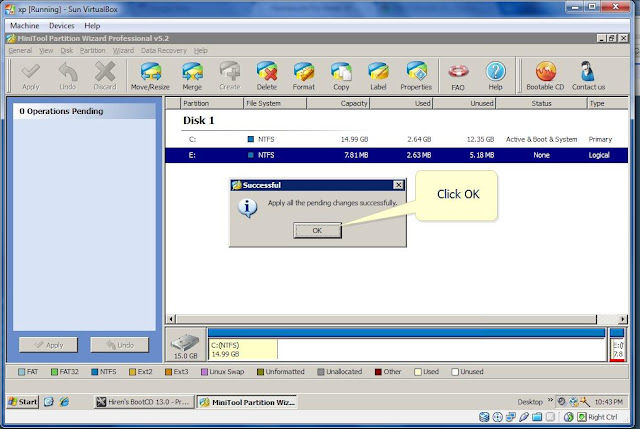
Task: Click the taskbar clock showing 10:43 PM
Action: [x=608, y=402]
